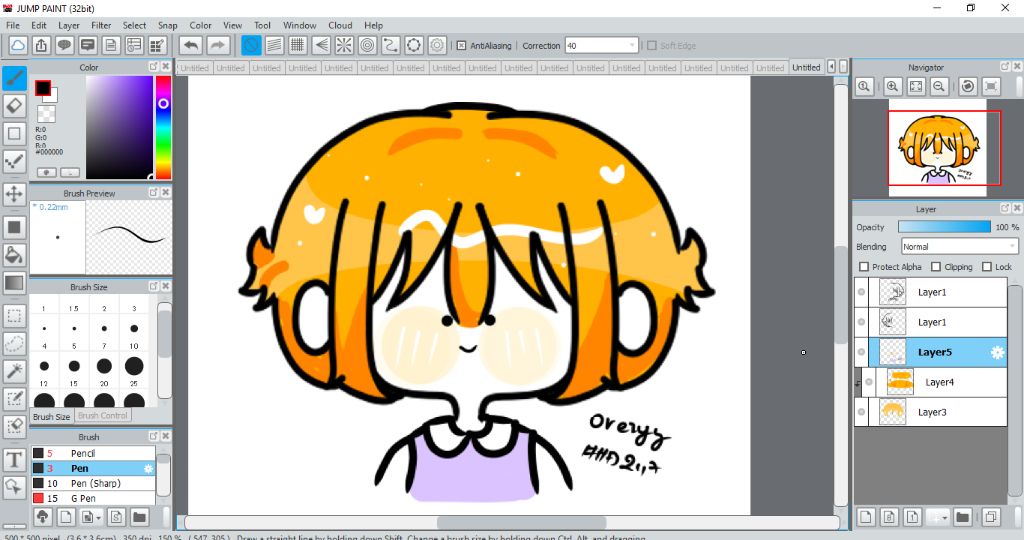This screenshot has width=1024, height=540.
Task: Toggle the AntiAliasing checkbox
Action: tap(461, 46)
